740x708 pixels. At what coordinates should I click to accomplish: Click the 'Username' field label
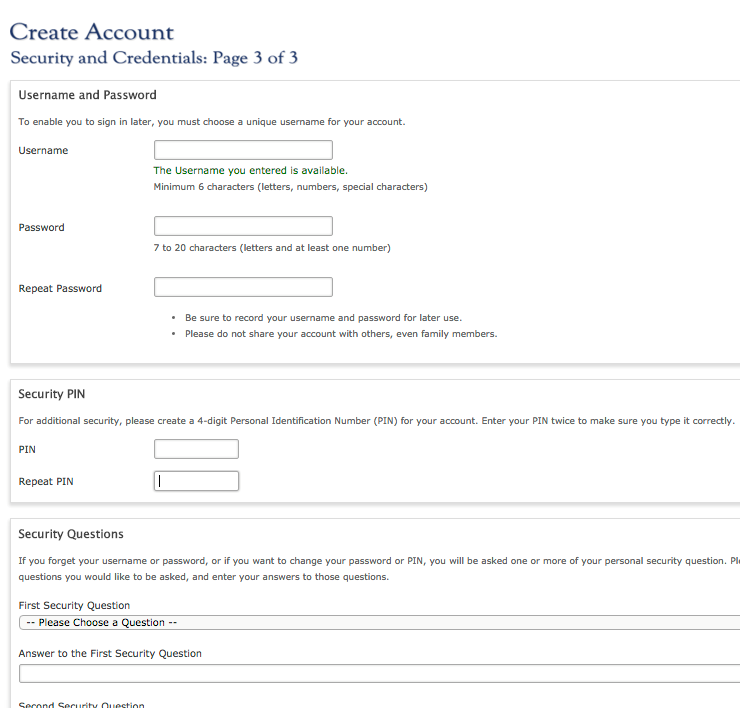pyautogui.click(x=43, y=151)
